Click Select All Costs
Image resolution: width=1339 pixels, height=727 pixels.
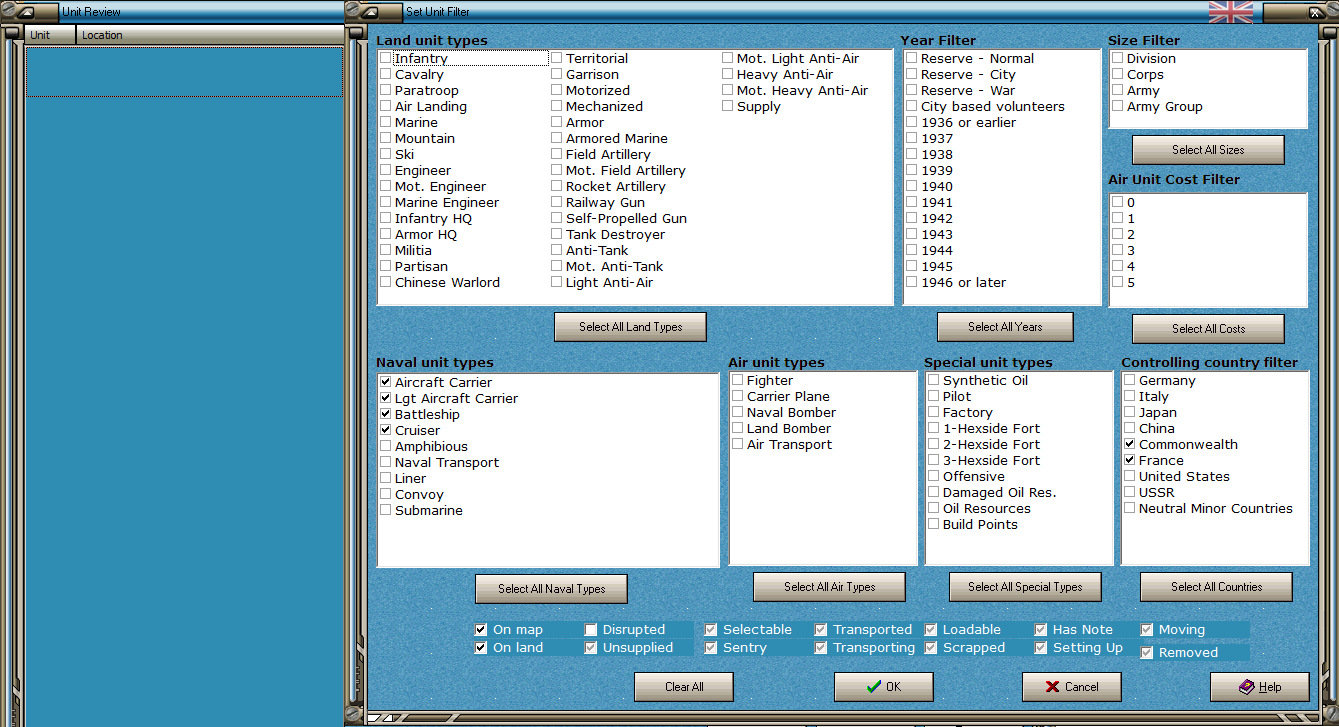tap(1208, 329)
